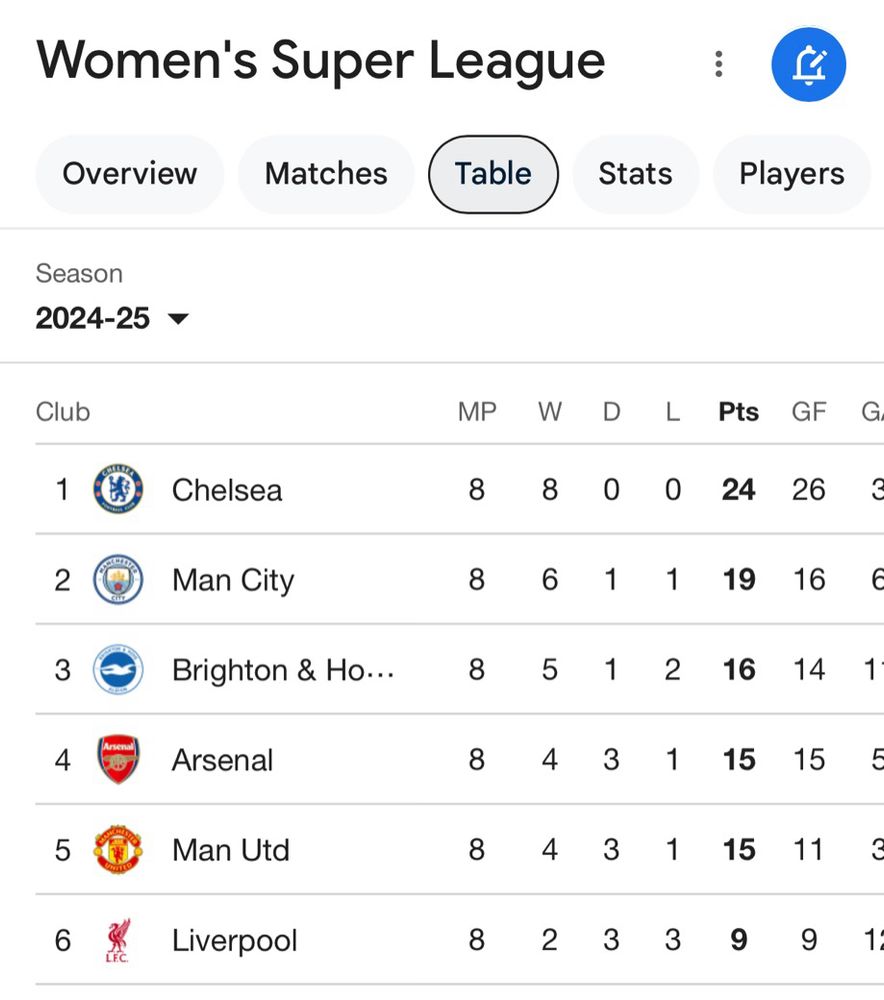
Task: Click the Brighton & Hove Albion crest
Action: point(118,670)
